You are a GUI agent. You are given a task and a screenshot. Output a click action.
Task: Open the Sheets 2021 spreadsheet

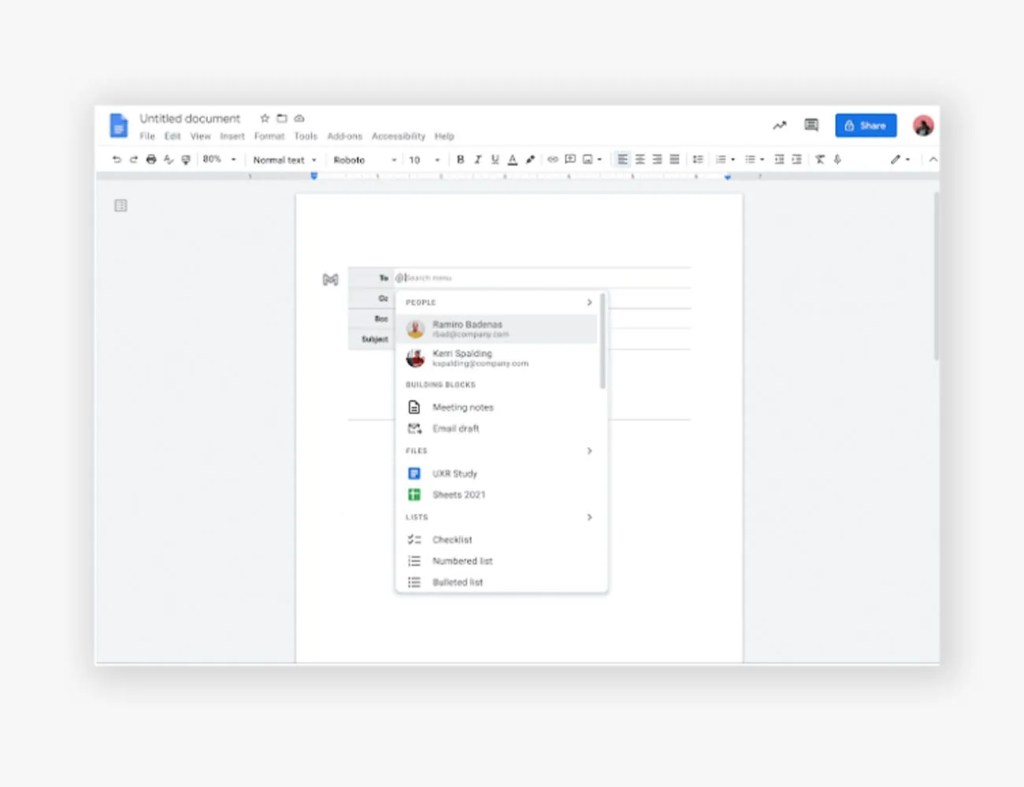tap(457, 494)
